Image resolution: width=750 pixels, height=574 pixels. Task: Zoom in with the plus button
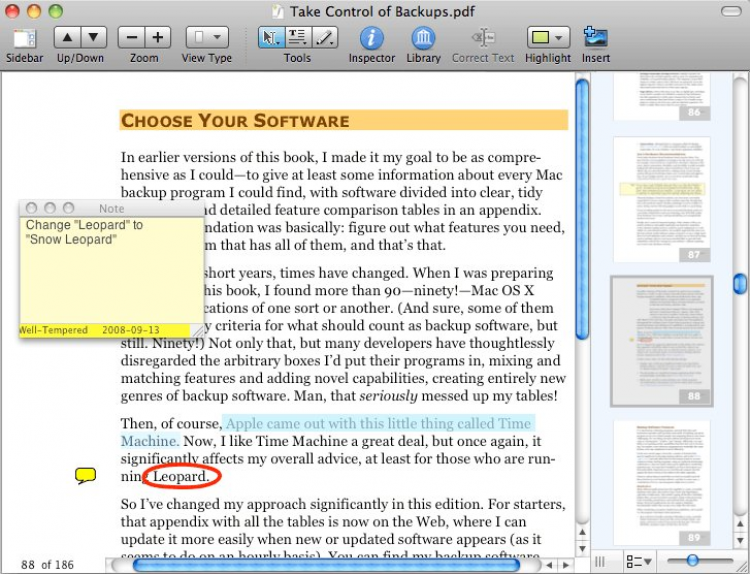[x=158, y=37]
